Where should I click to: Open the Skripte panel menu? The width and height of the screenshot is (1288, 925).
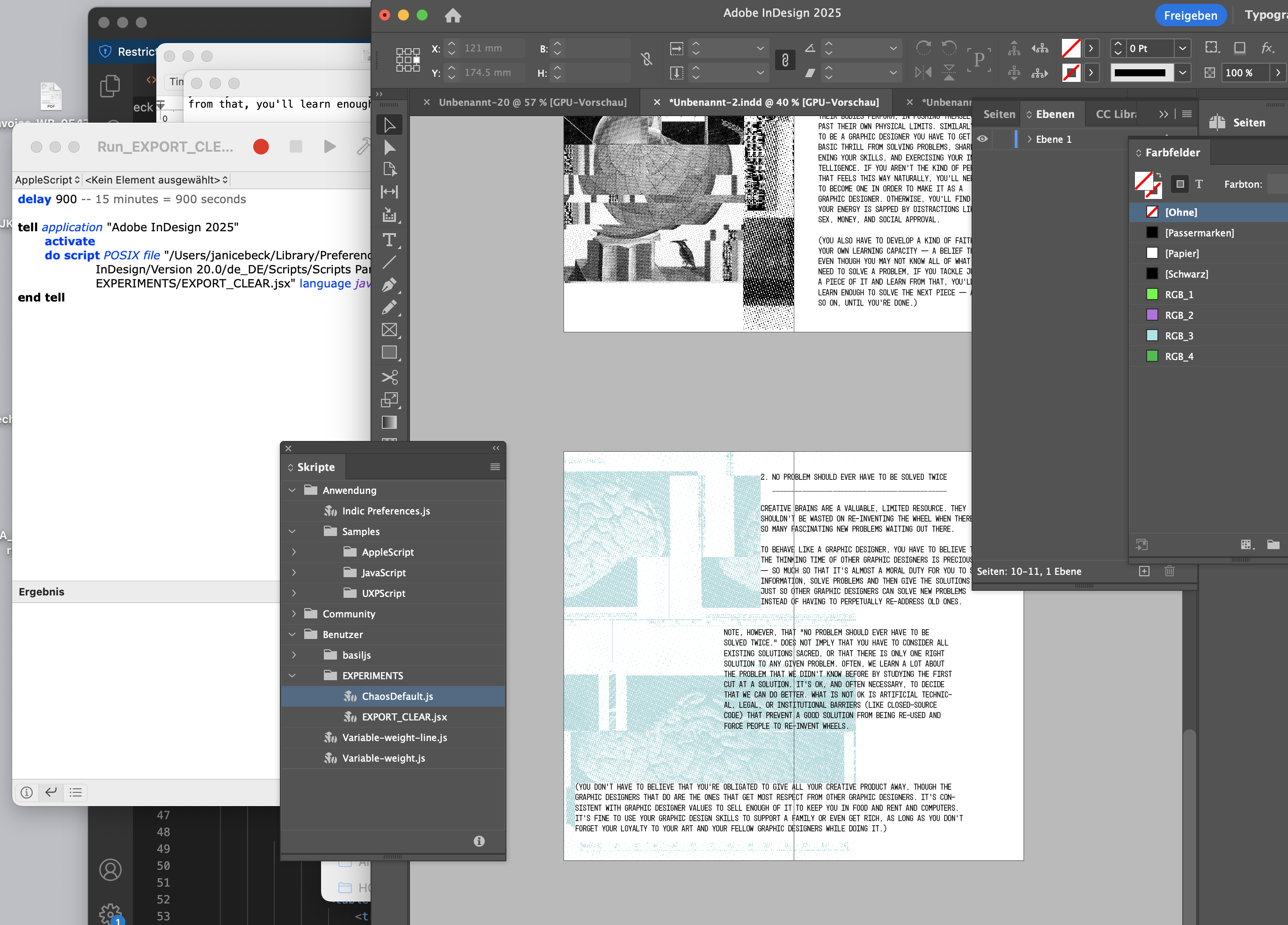[x=495, y=467]
